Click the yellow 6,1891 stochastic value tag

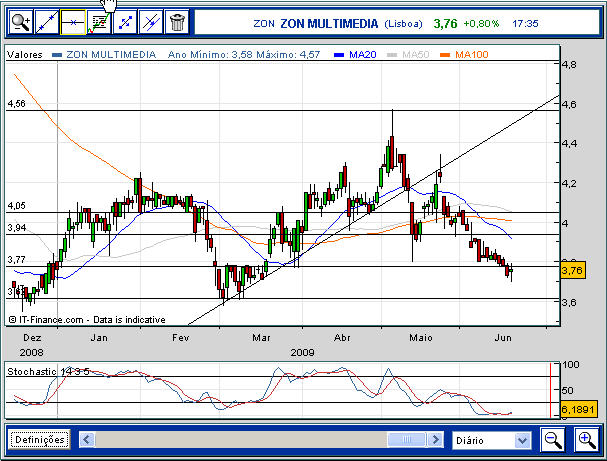[577, 409]
